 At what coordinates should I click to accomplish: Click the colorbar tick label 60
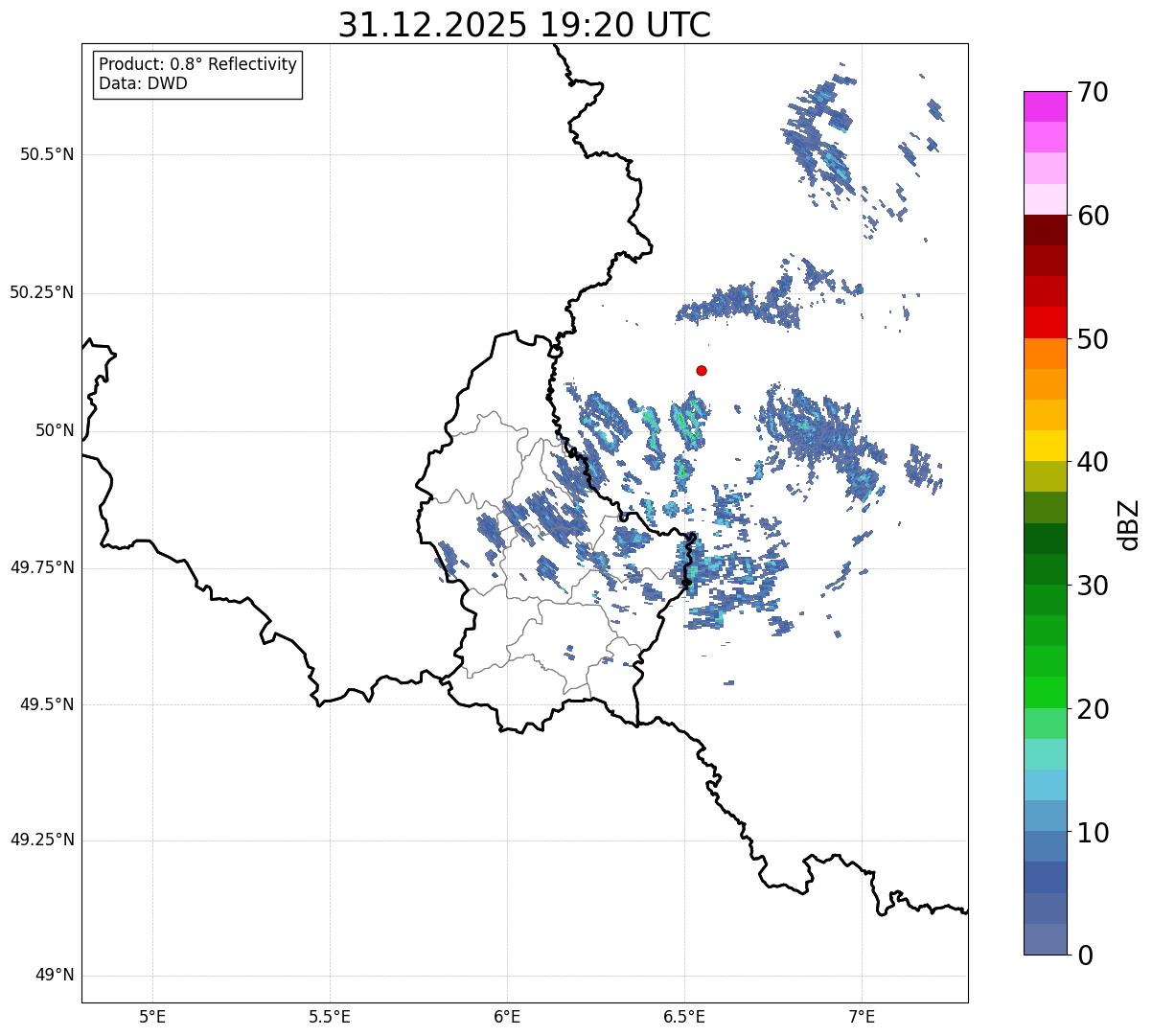tap(1094, 216)
